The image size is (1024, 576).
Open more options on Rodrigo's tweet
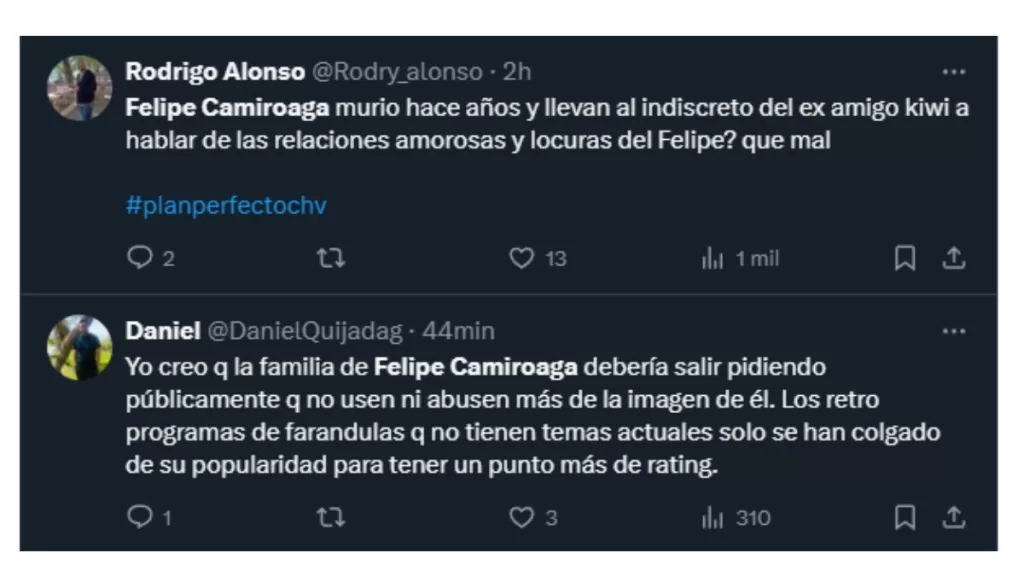click(954, 72)
